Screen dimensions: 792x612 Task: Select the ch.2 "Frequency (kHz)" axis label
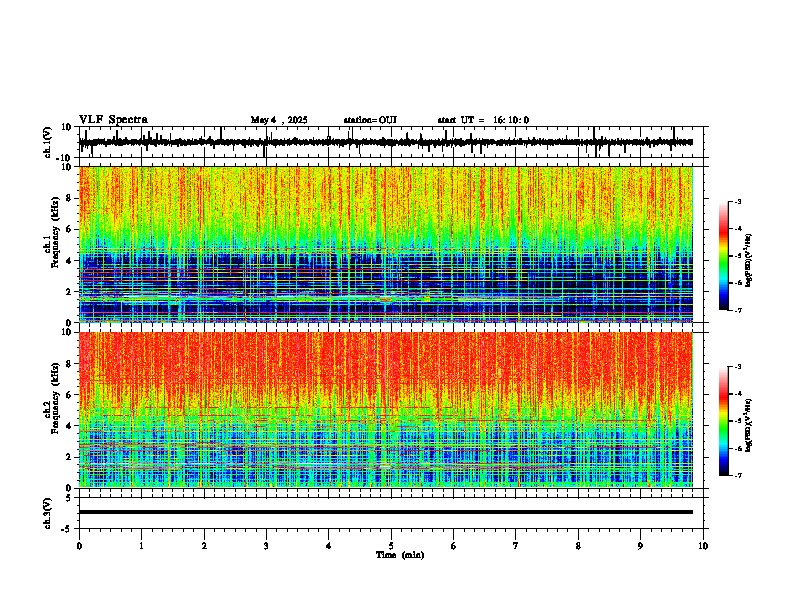(x=55, y=398)
